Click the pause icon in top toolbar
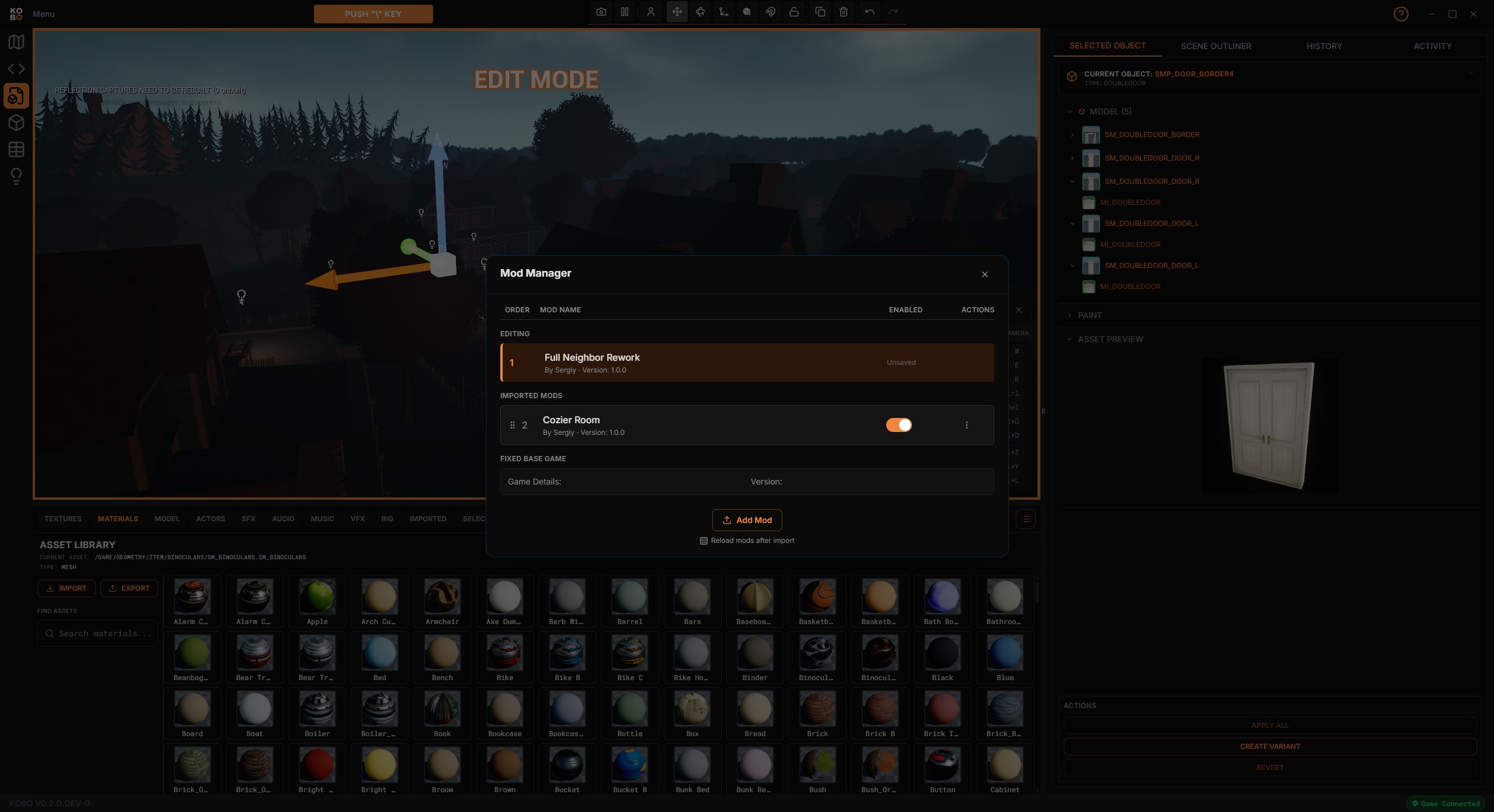The image size is (1494, 812). click(x=625, y=12)
